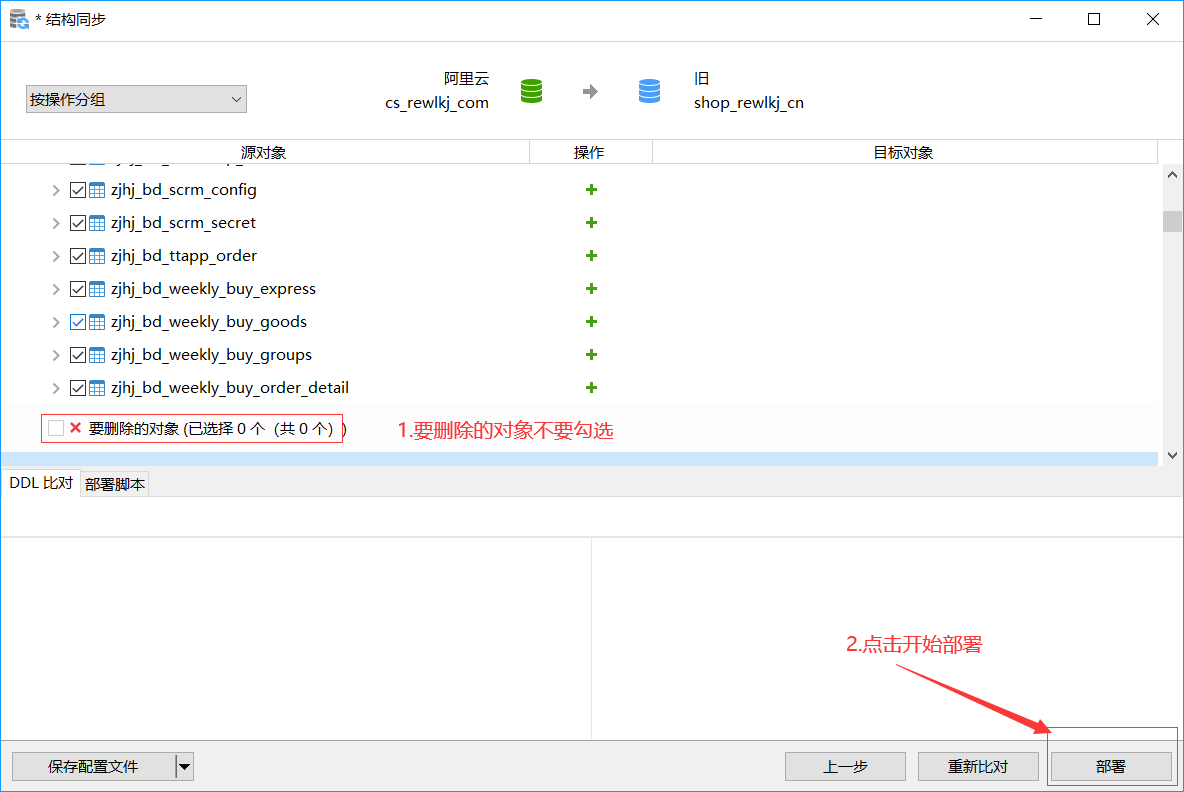Click the green source database icon

(x=531, y=91)
